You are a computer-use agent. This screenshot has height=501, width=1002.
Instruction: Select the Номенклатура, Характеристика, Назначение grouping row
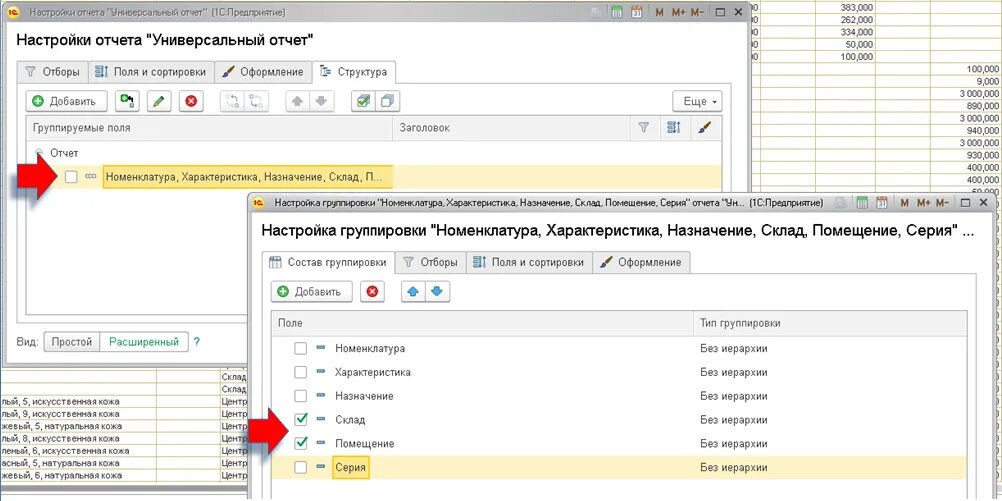(247, 177)
